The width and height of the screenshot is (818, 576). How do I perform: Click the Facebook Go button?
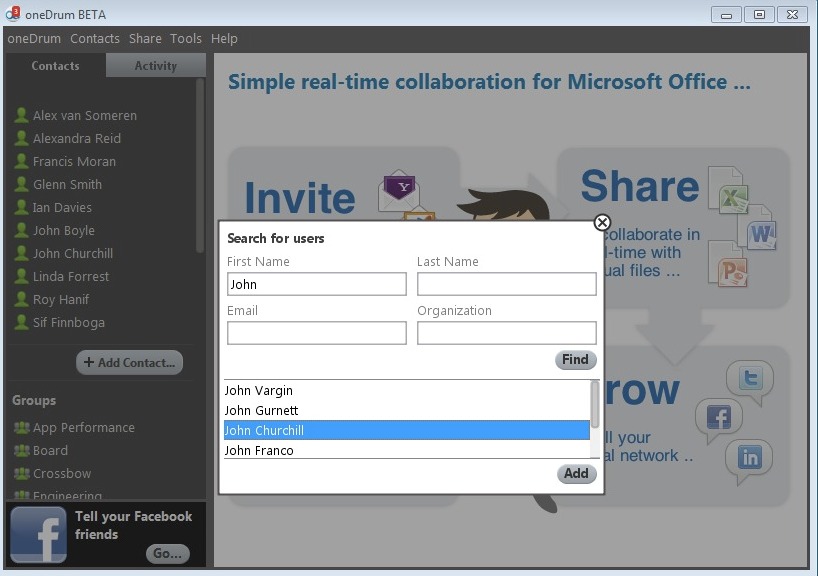(x=167, y=553)
